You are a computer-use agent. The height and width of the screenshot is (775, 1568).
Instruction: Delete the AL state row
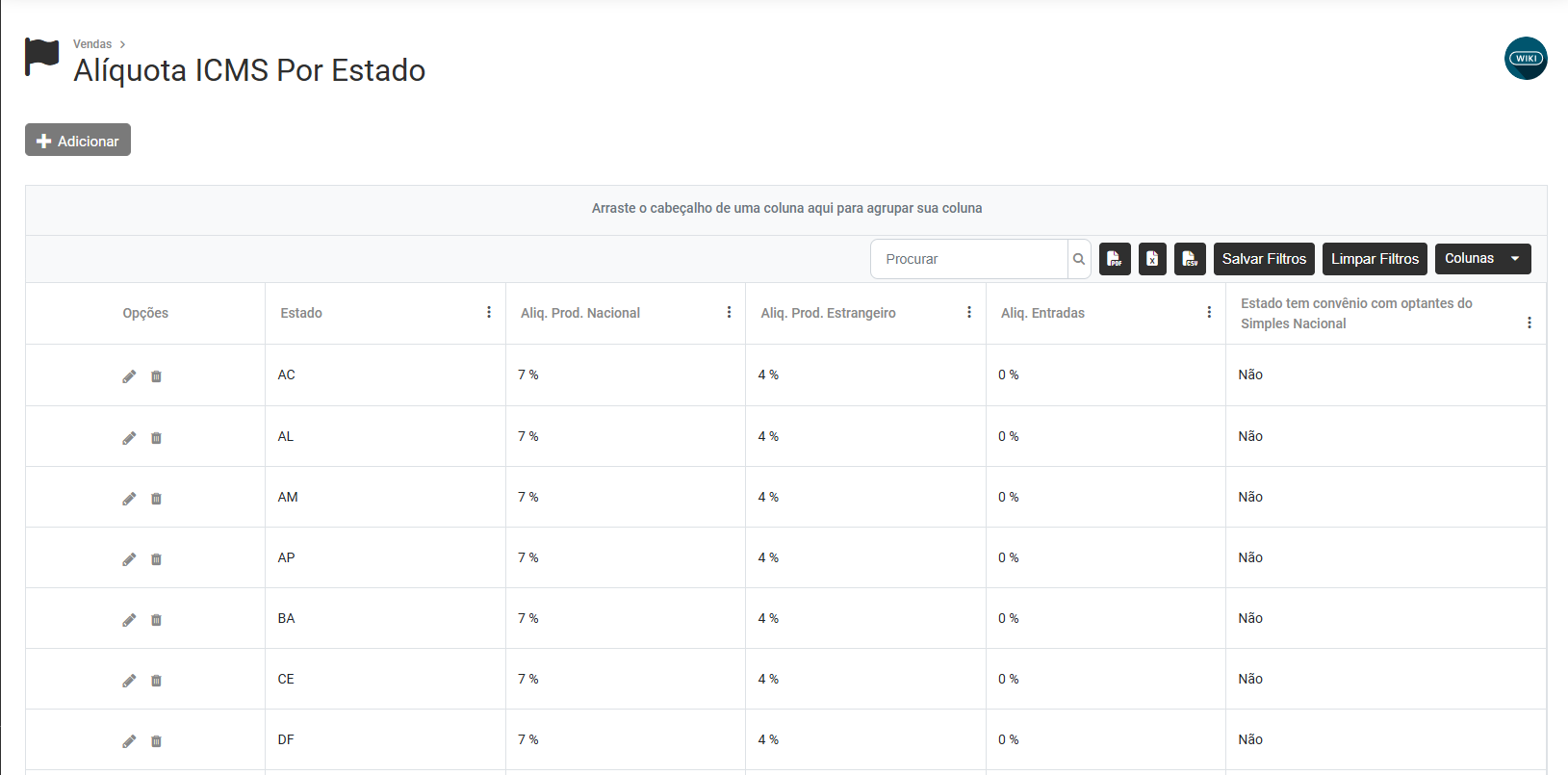pyautogui.click(x=156, y=438)
